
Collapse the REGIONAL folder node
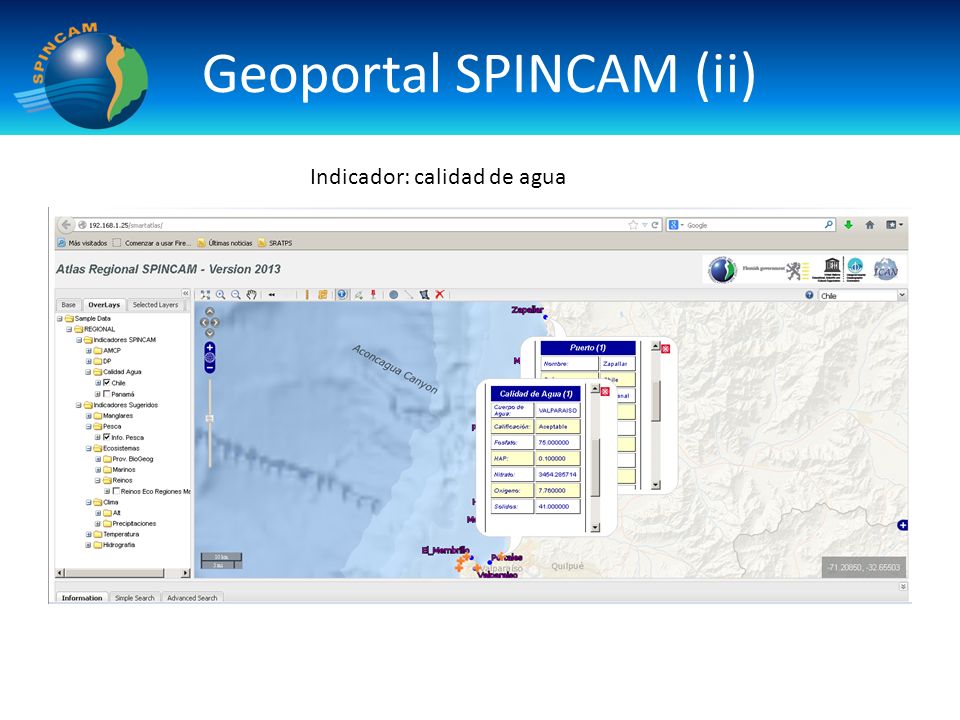pyautogui.click(x=69, y=329)
